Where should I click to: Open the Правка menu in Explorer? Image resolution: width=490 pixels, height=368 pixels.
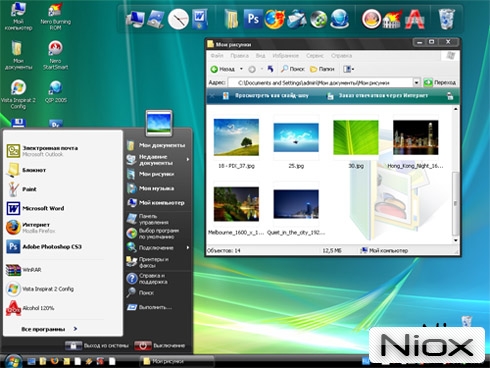[239, 56]
